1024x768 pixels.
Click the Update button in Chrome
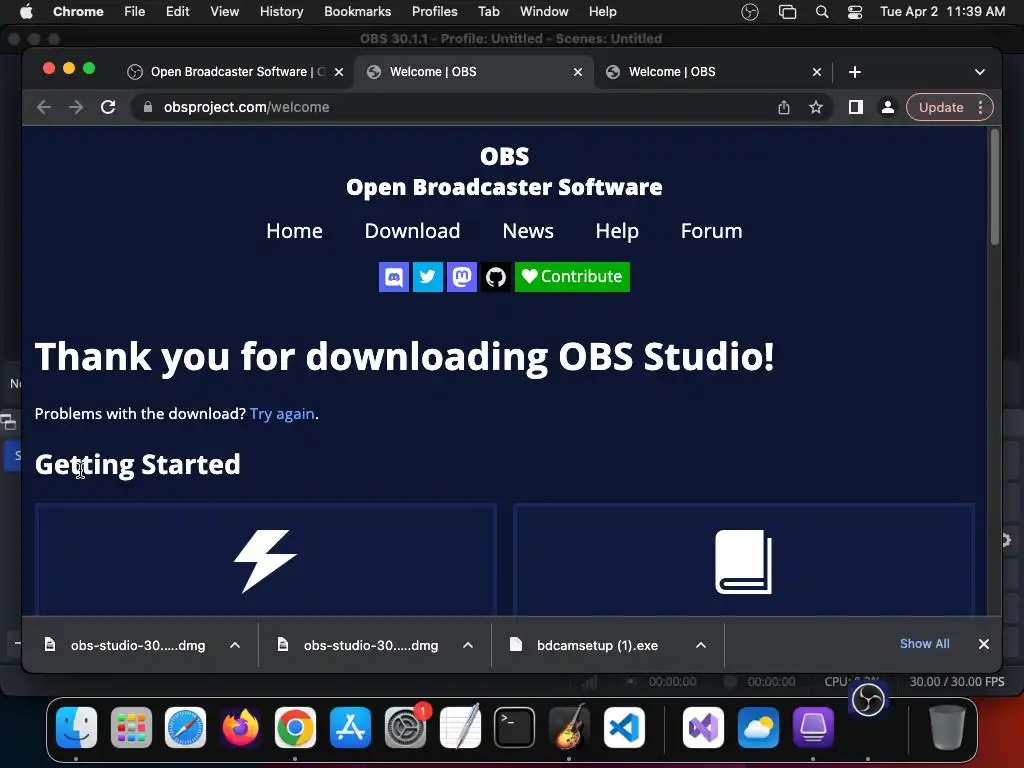coord(940,107)
